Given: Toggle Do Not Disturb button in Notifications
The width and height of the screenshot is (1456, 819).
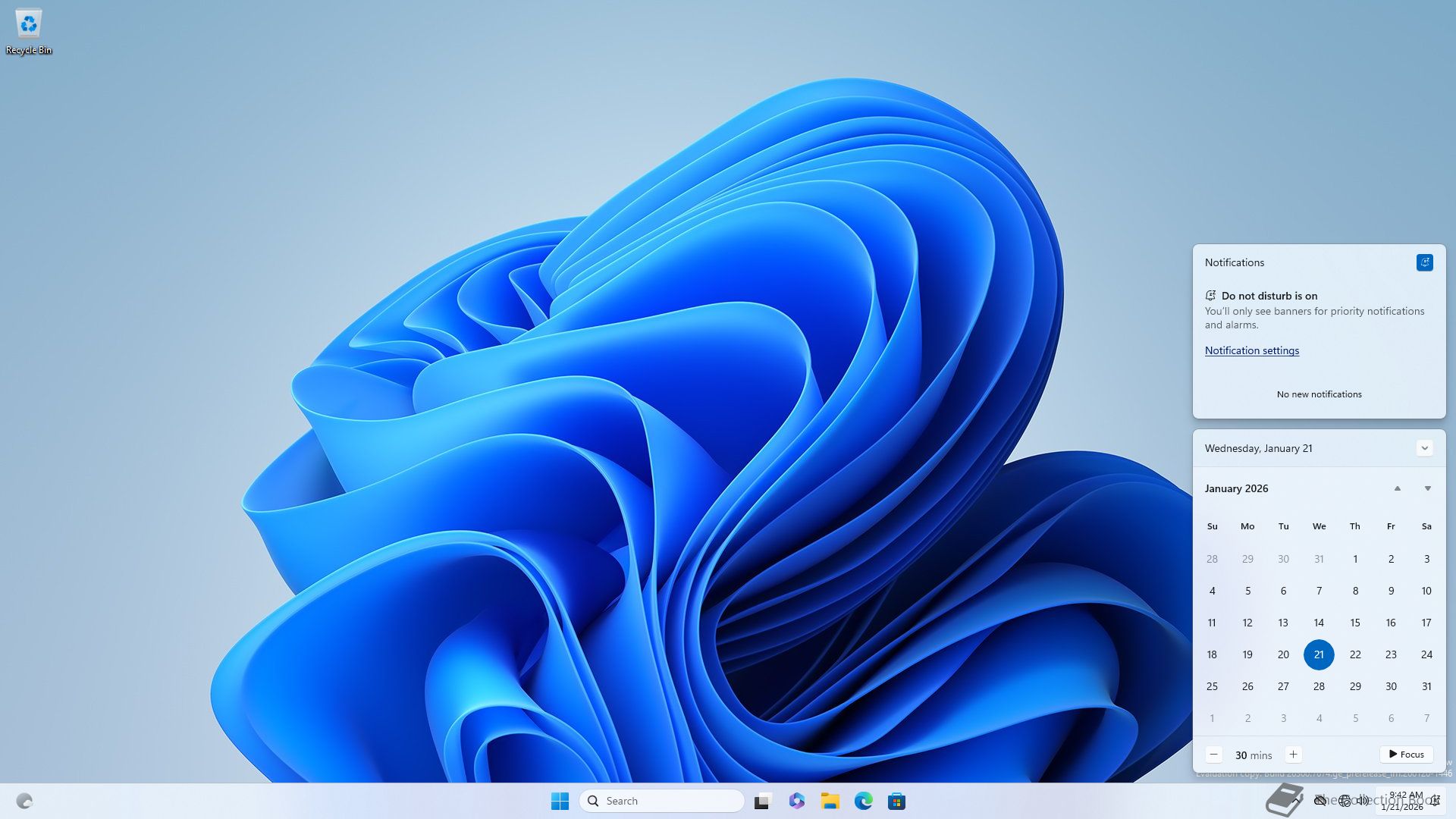Looking at the screenshot, I should pyautogui.click(x=1424, y=262).
